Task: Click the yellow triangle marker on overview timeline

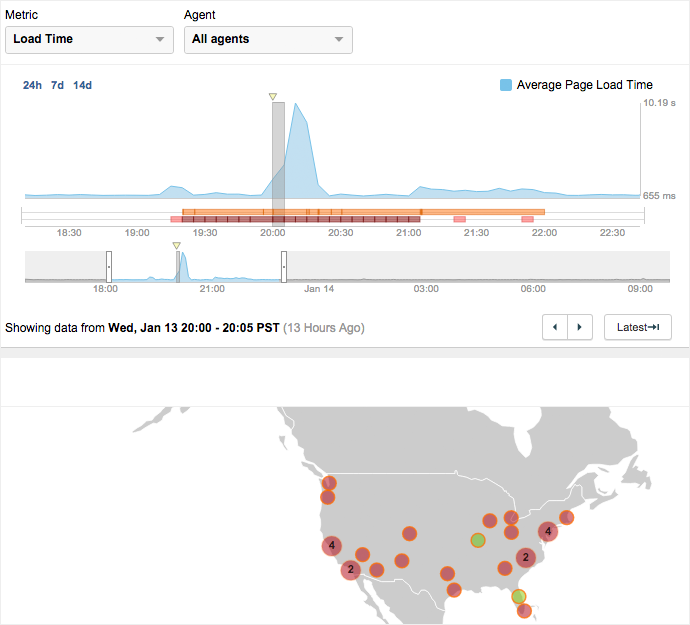Action: 177,245
